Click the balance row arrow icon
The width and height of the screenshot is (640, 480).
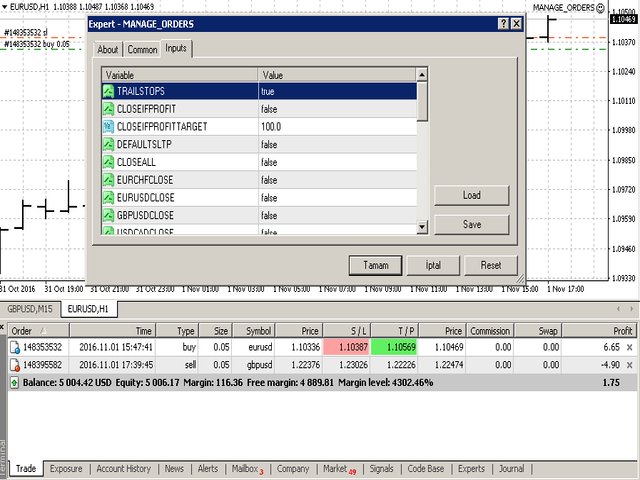pos(14,383)
